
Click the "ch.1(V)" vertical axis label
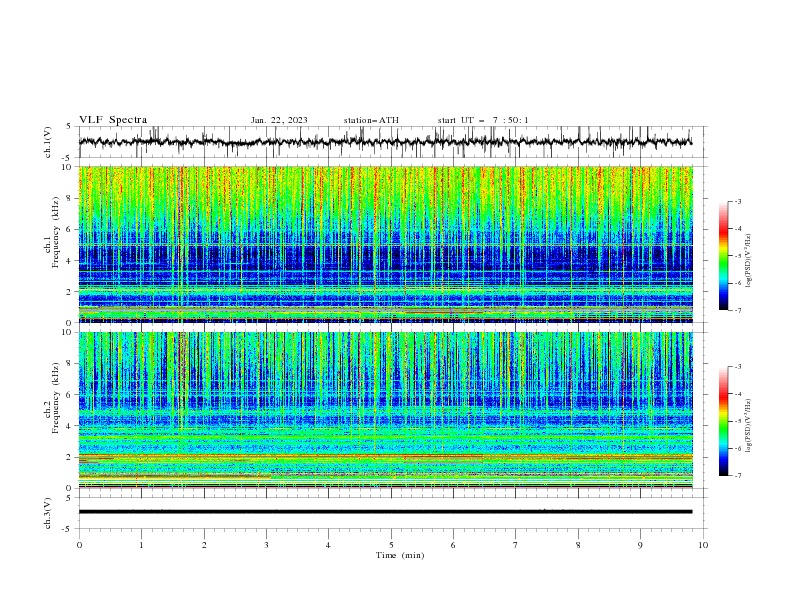(x=48, y=142)
